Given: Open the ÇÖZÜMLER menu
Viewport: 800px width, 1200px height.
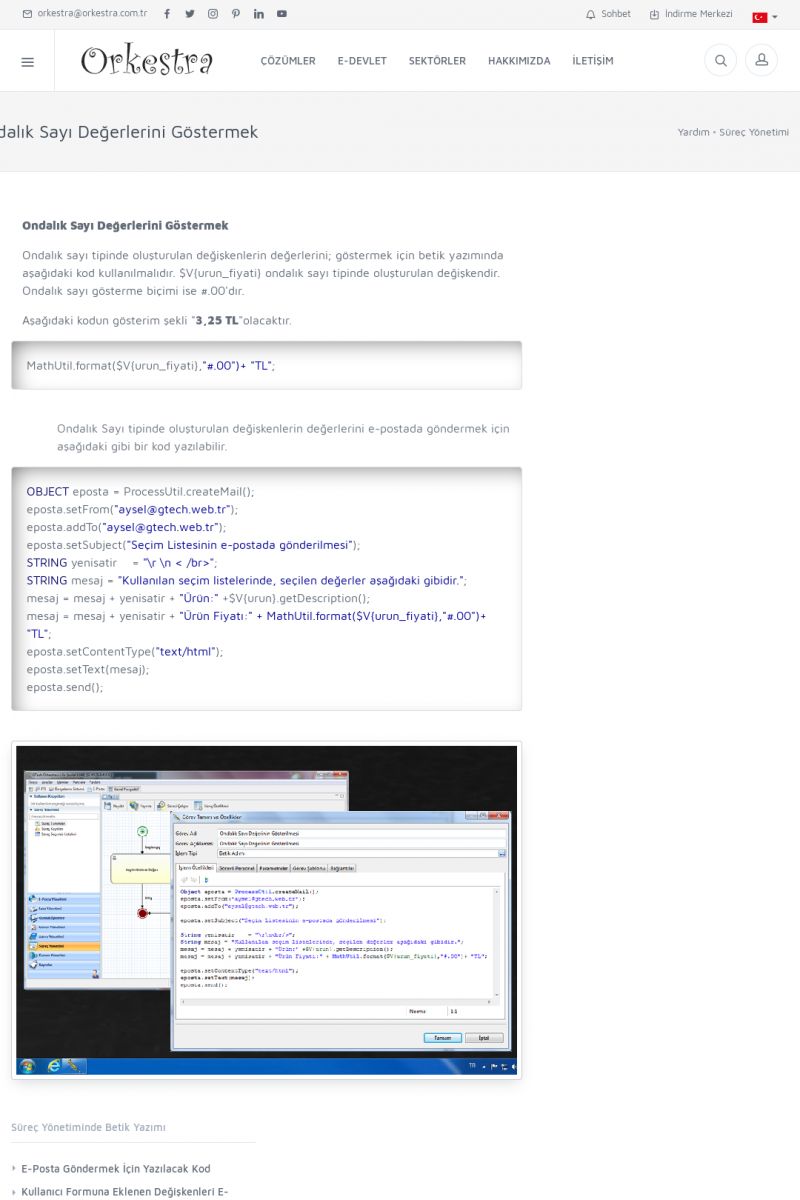Looking at the screenshot, I should pyautogui.click(x=288, y=61).
